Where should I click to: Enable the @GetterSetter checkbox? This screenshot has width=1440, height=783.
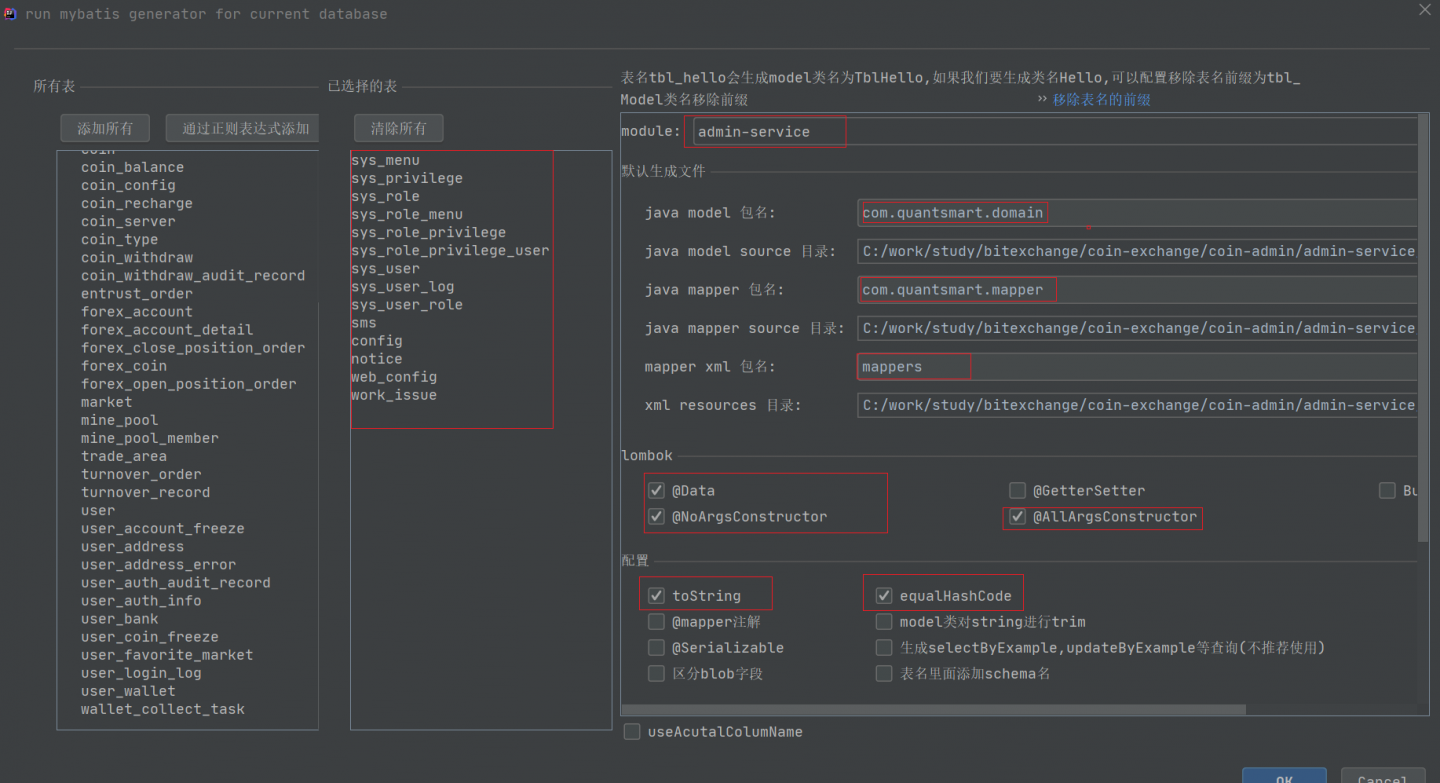coord(1017,491)
